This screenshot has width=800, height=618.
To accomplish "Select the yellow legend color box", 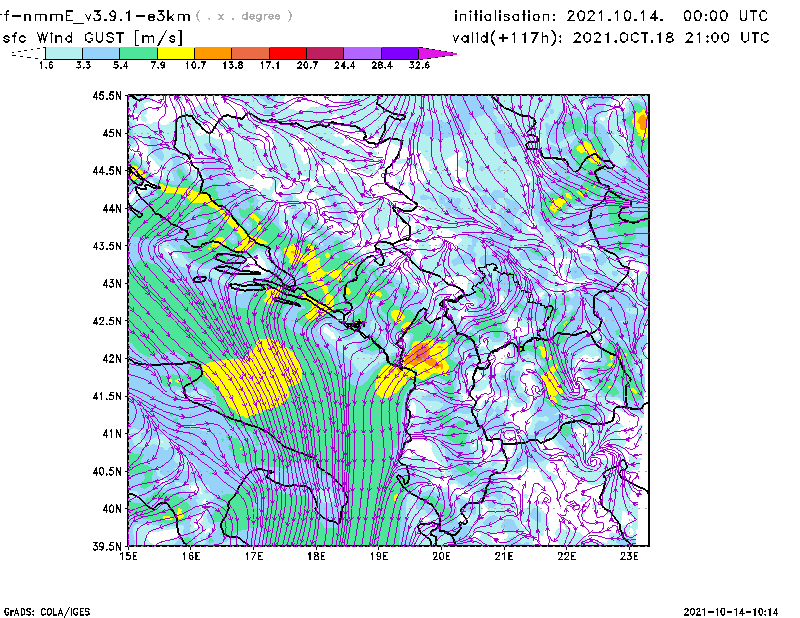I will 176,53.
